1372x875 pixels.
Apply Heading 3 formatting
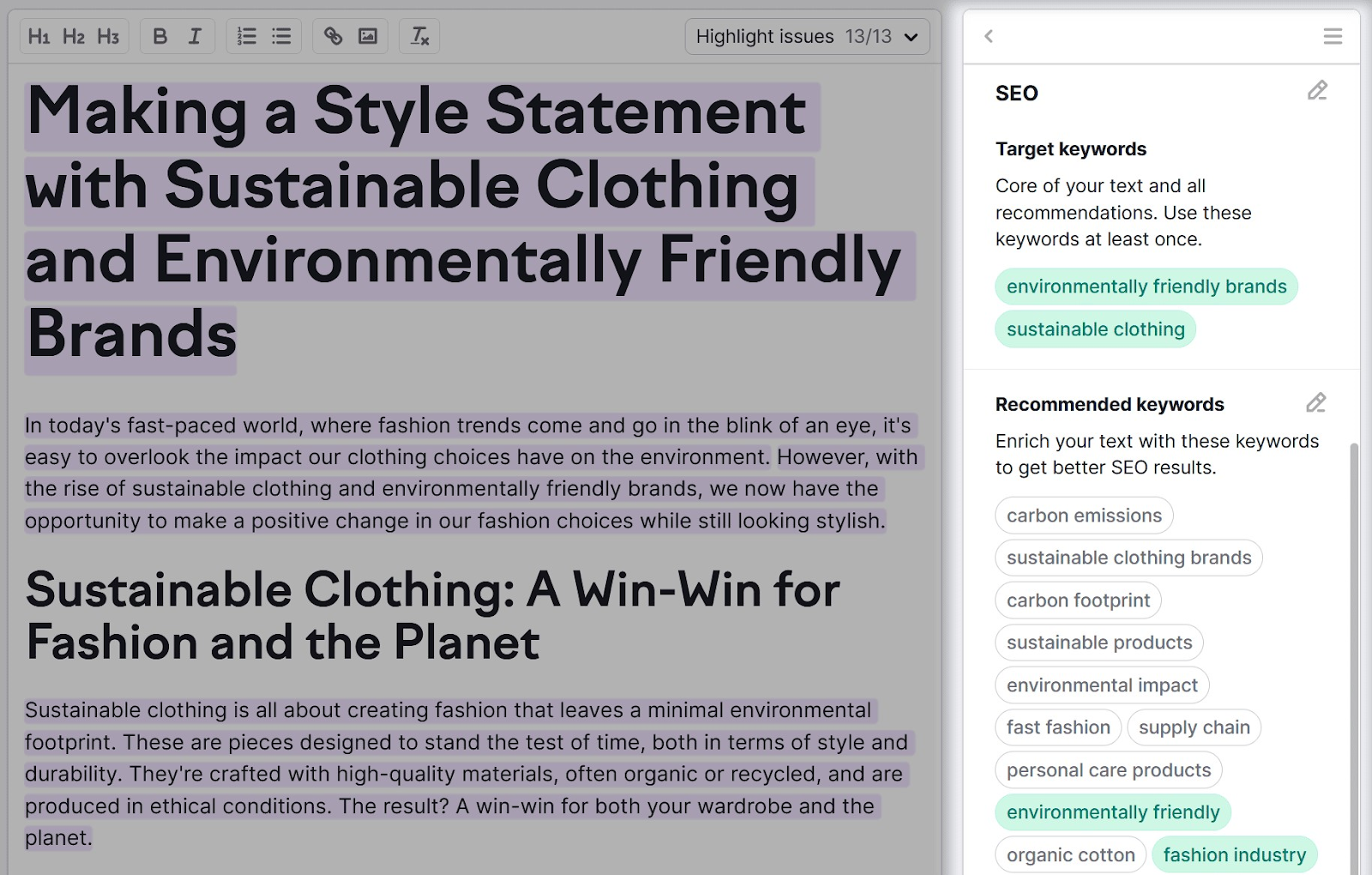[x=108, y=36]
